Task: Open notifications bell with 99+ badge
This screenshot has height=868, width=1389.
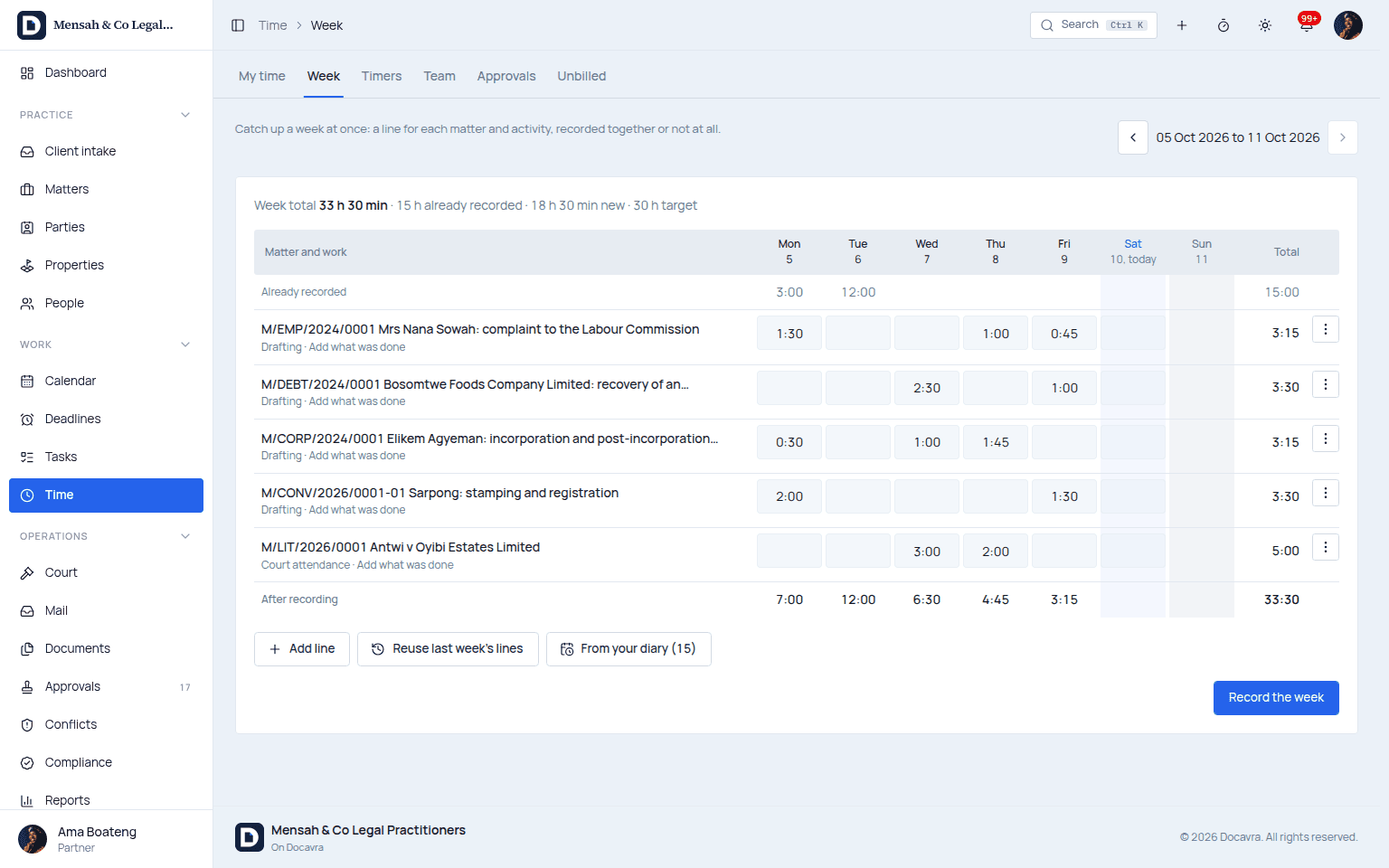Action: point(1307,25)
